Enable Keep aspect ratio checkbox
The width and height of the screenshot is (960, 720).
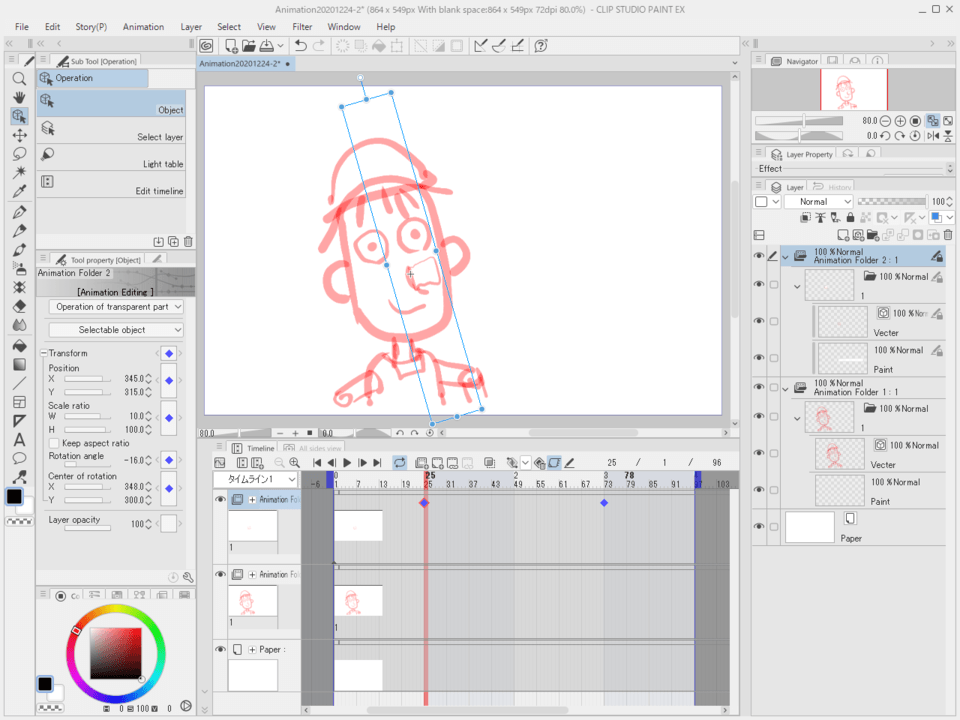[54, 443]
